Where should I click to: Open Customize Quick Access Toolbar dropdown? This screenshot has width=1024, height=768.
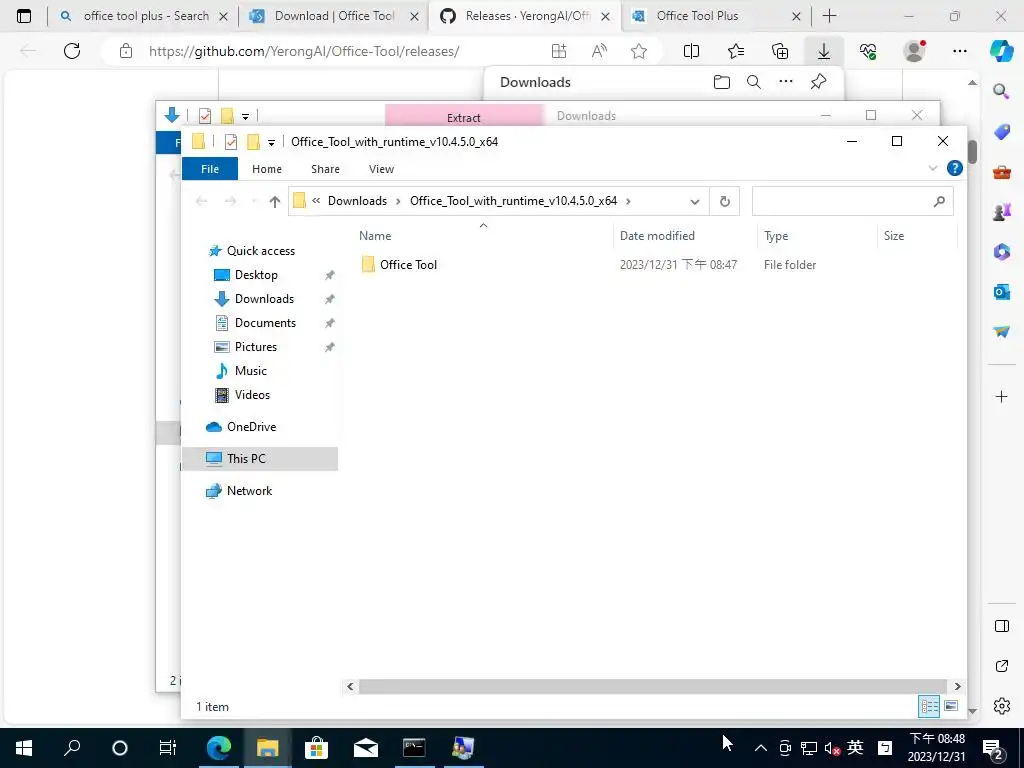271,142
